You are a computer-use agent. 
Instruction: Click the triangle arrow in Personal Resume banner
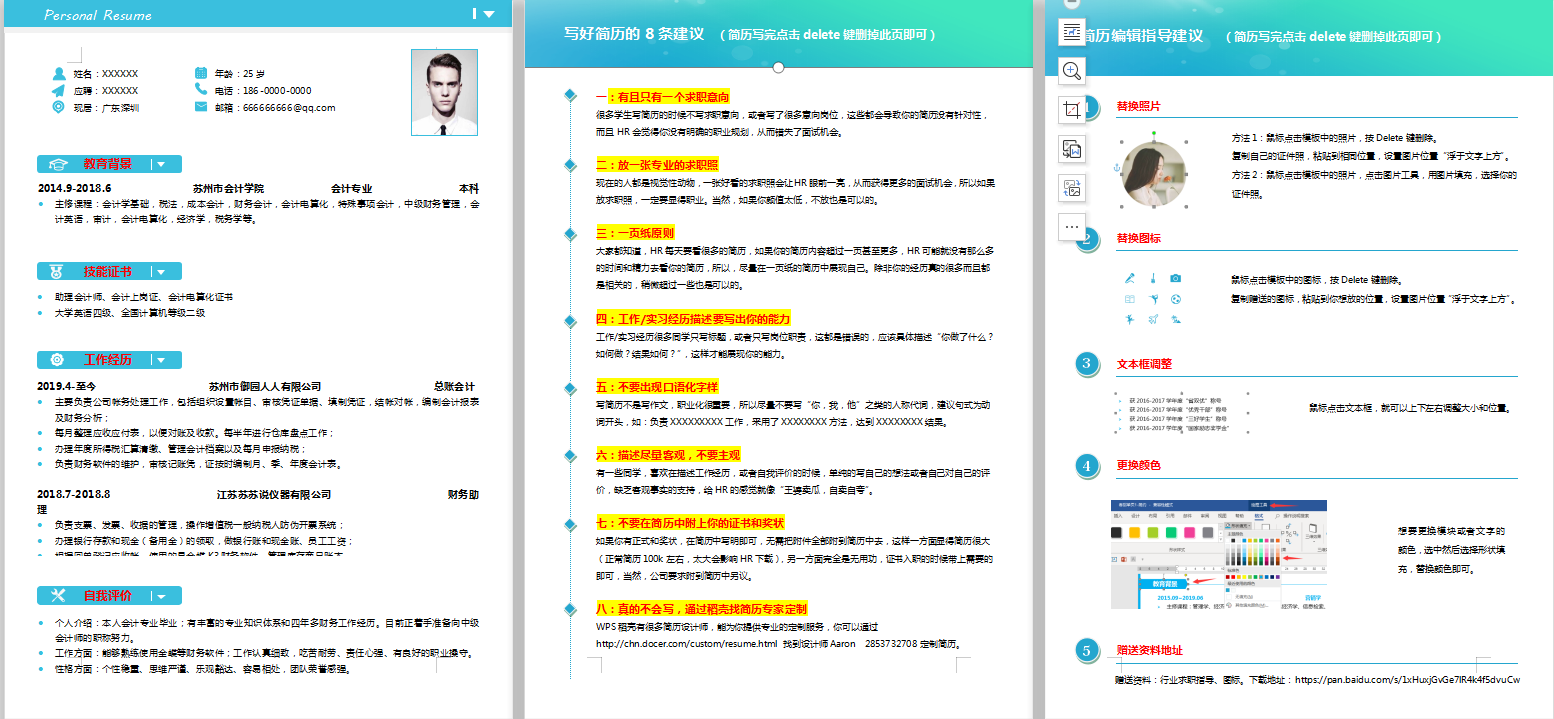[x=488, y=14]
